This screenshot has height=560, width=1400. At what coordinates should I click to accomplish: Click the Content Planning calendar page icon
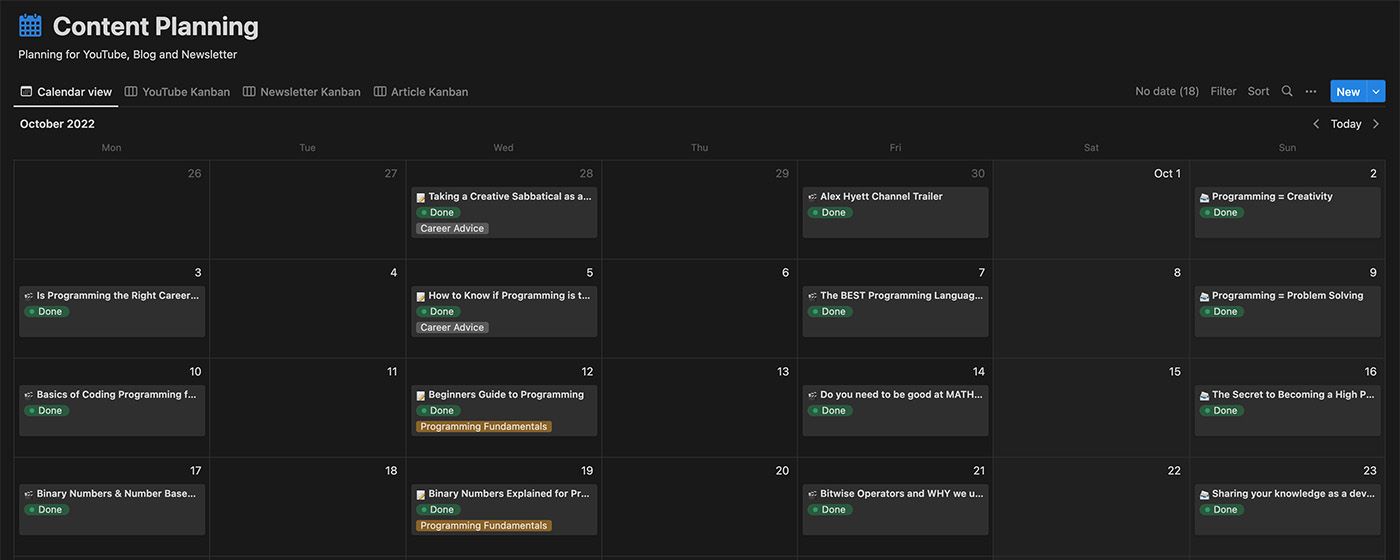pos(30,26)
